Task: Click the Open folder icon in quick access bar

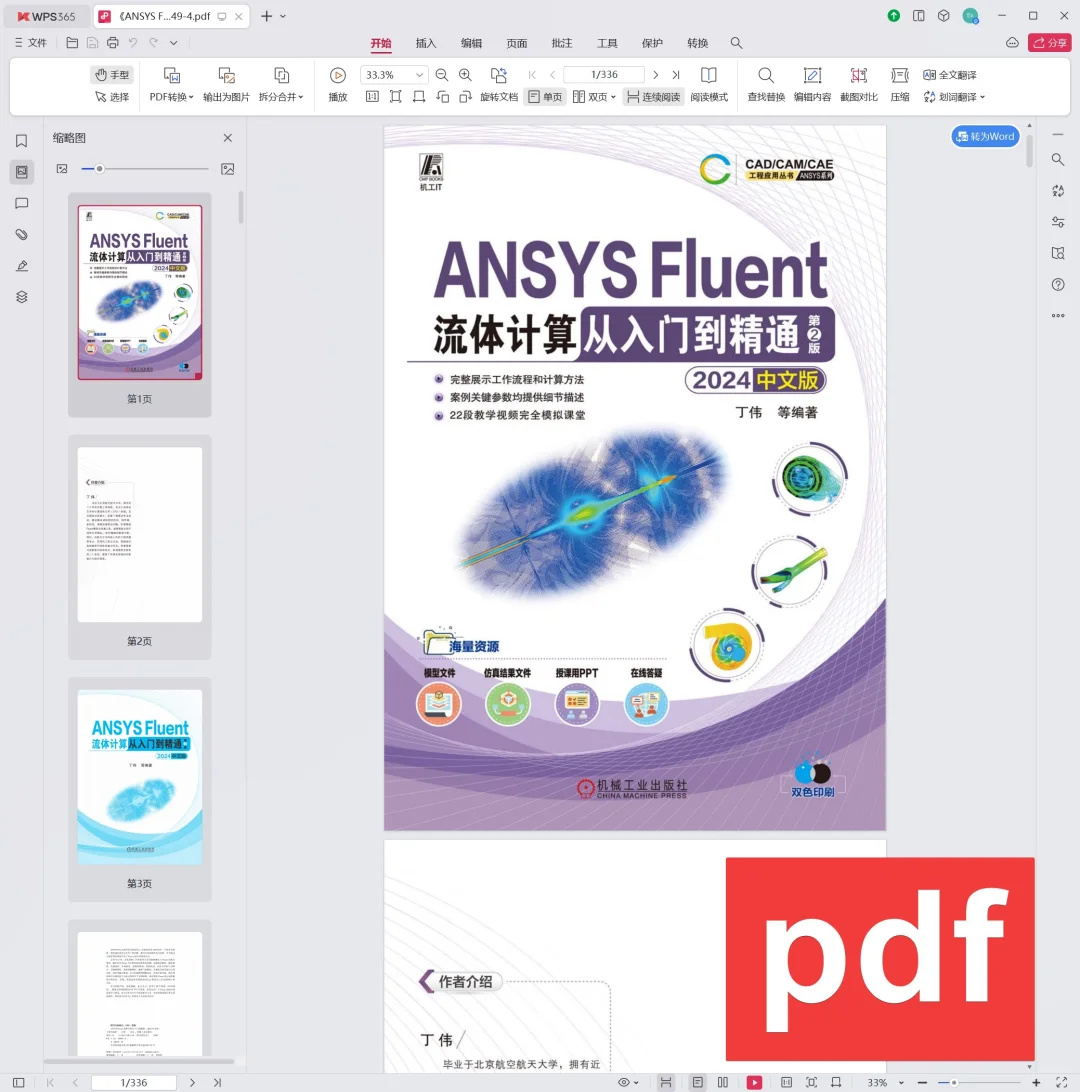Action: tap(72, 42)
